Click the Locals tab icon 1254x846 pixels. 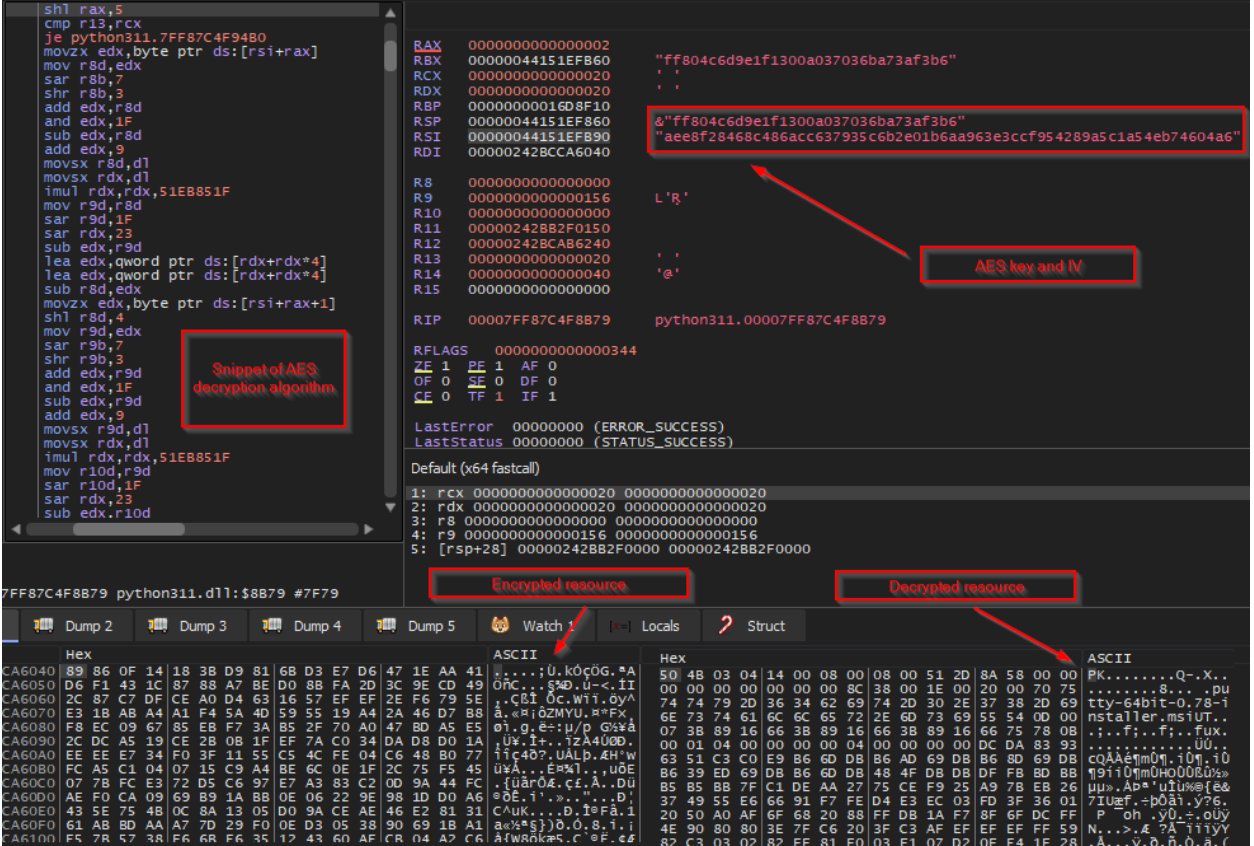[x=619, y=627]
